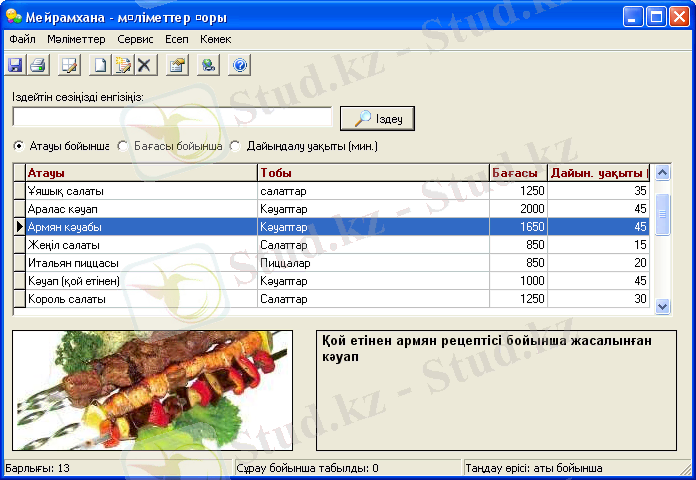This screenshot has height=480, width=696.
Task: Open the Properties hand-and-form icon
Action: (x=178, y=66)
